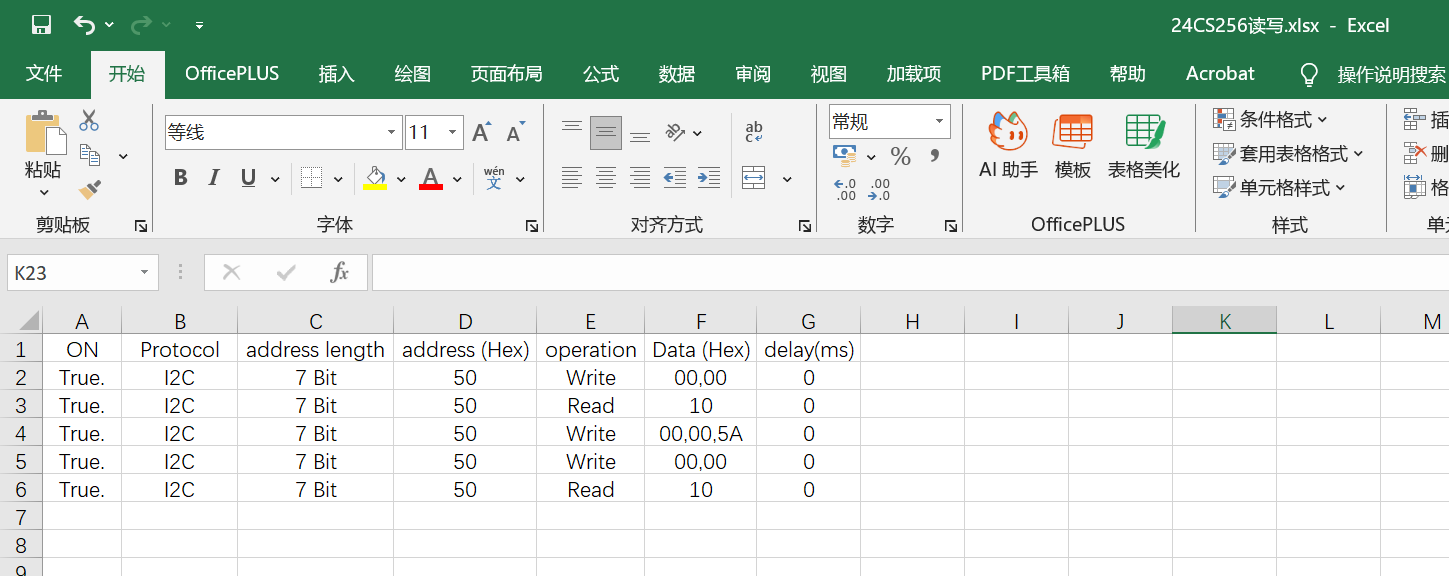Screen dimensions: 1449x576
Task: Open number format dropdown 常规
Action: (940, 121)
